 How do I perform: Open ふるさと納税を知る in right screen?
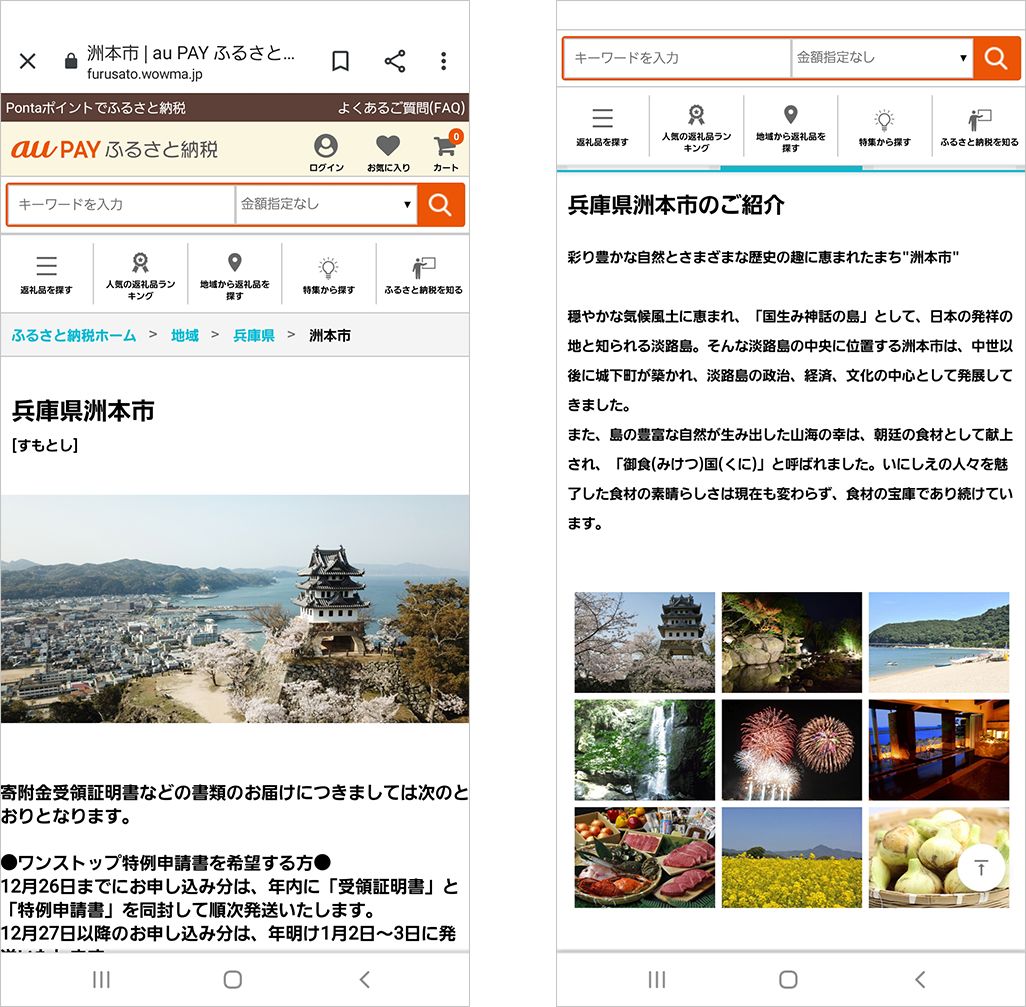click(x=979, y=126)
